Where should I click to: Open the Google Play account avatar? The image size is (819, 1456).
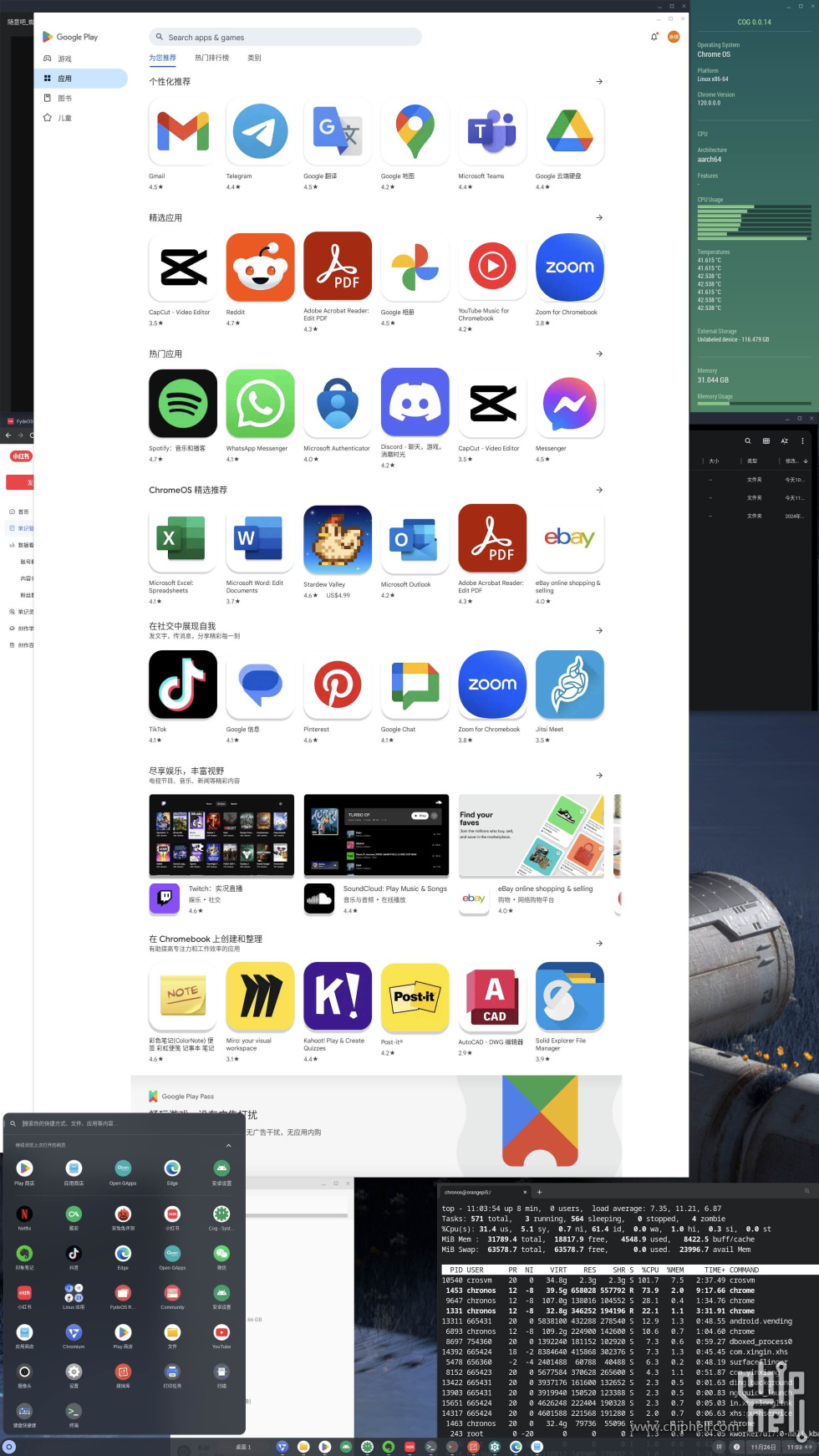[x=674, y=37]
